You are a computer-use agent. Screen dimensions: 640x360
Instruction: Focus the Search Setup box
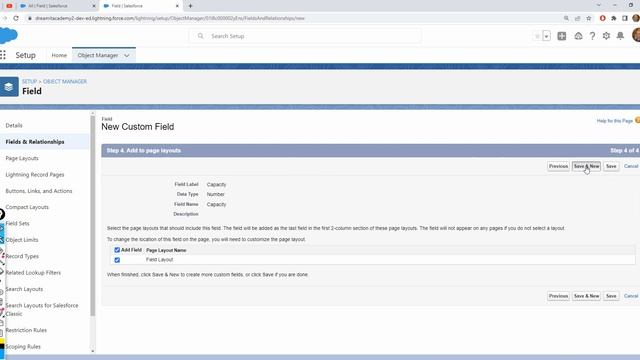click(305, 36)
